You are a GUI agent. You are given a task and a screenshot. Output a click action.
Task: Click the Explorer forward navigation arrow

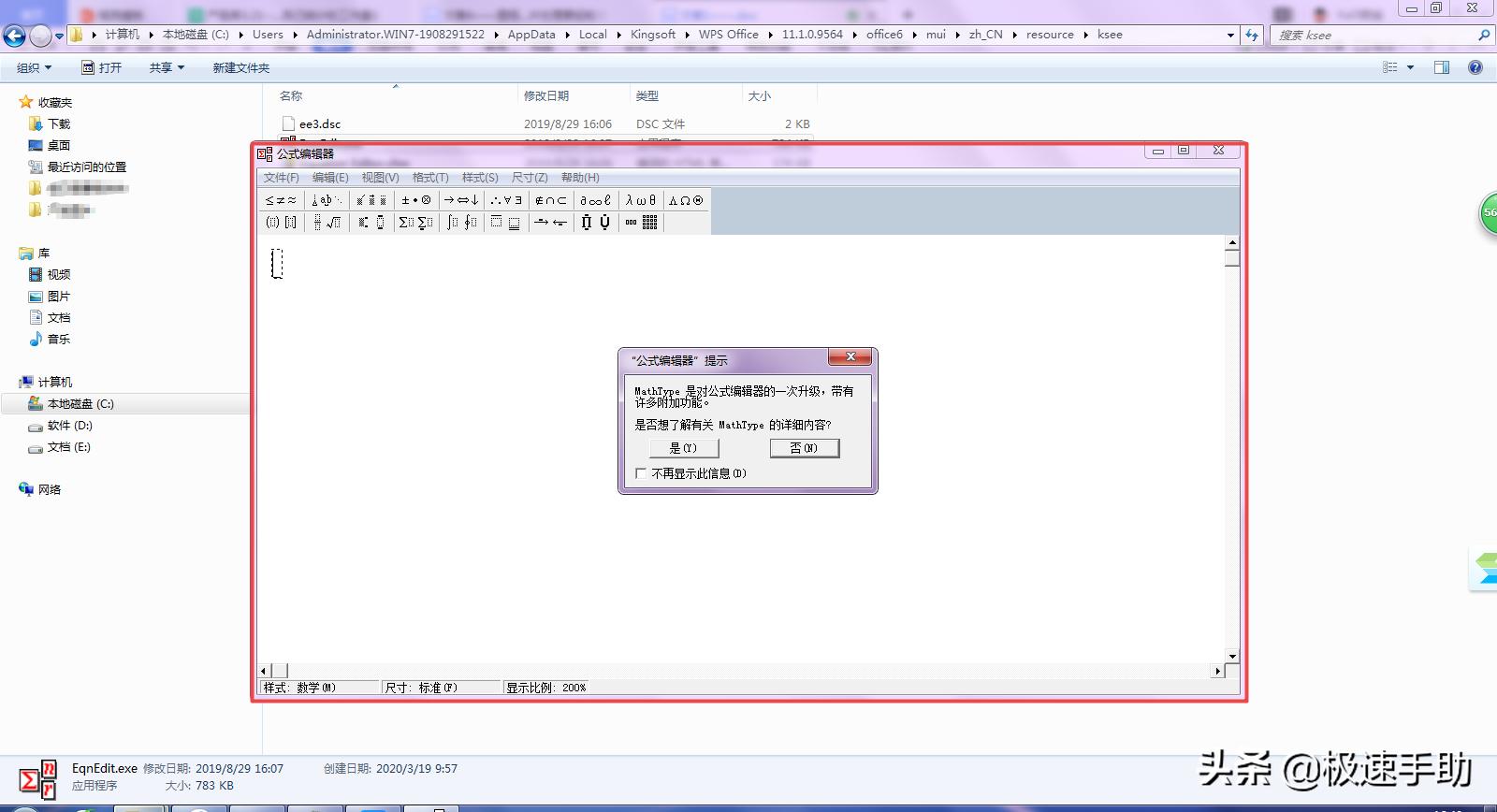tap(40, 36)
